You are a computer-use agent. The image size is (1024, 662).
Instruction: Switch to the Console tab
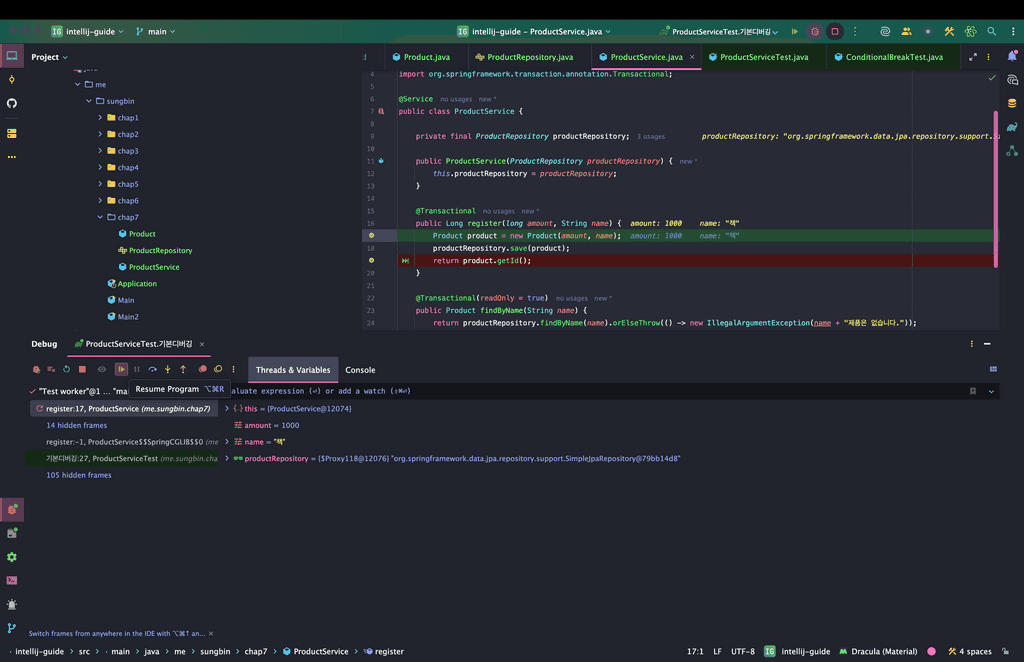[x=360, y=370]
